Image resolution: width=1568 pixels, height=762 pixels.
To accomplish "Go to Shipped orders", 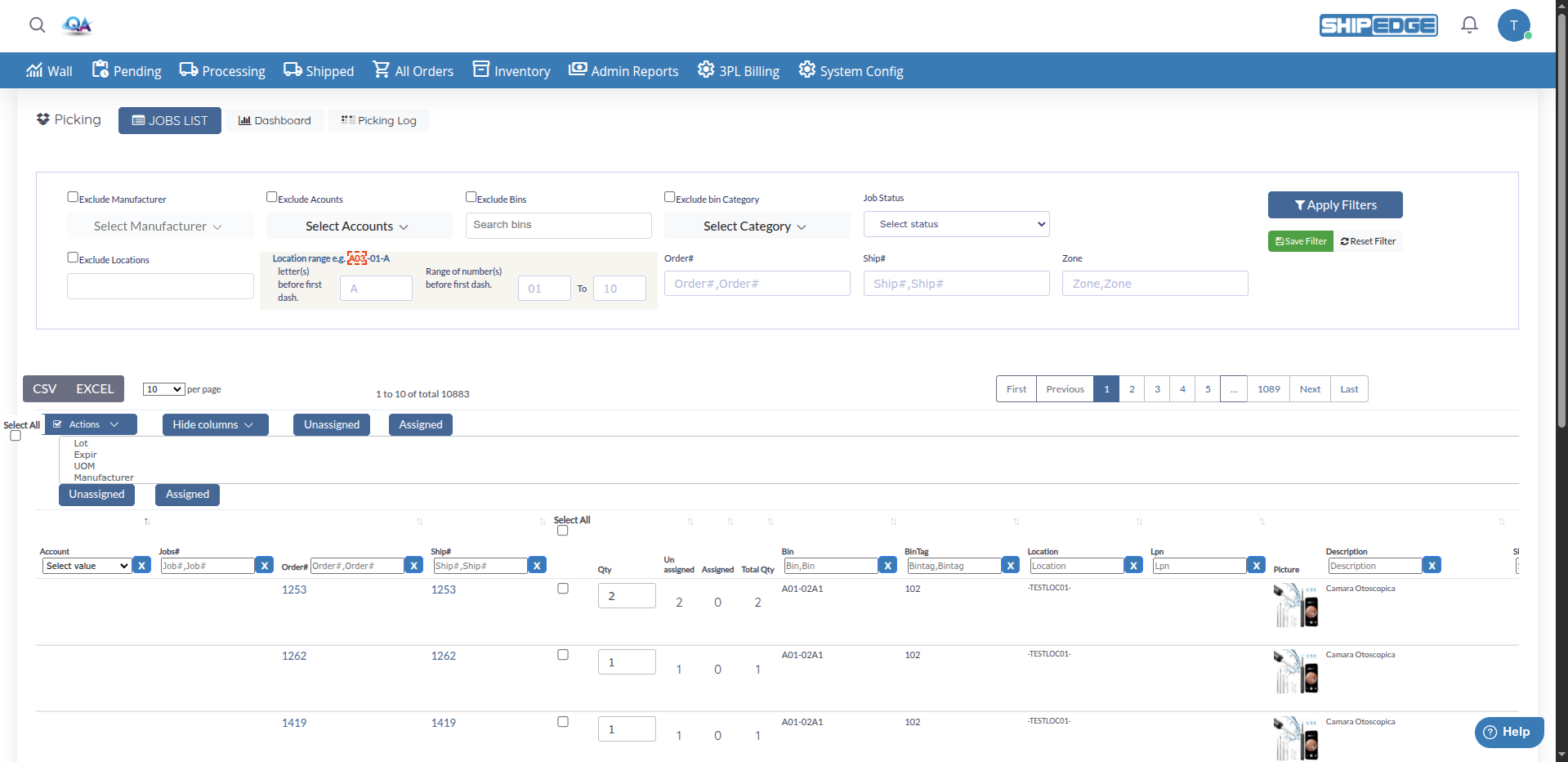I will coord(319,70).
